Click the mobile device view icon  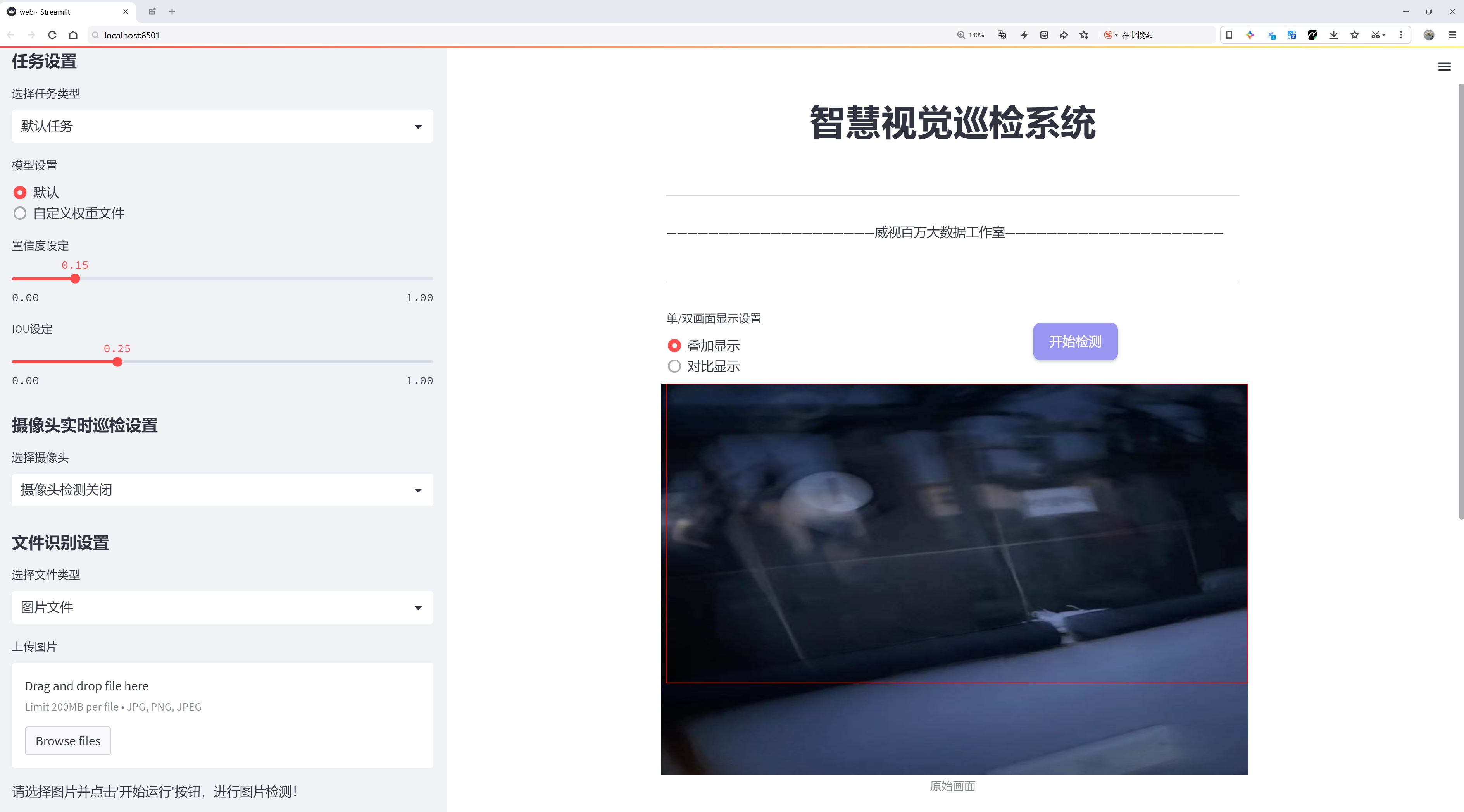coord(1229,34)
